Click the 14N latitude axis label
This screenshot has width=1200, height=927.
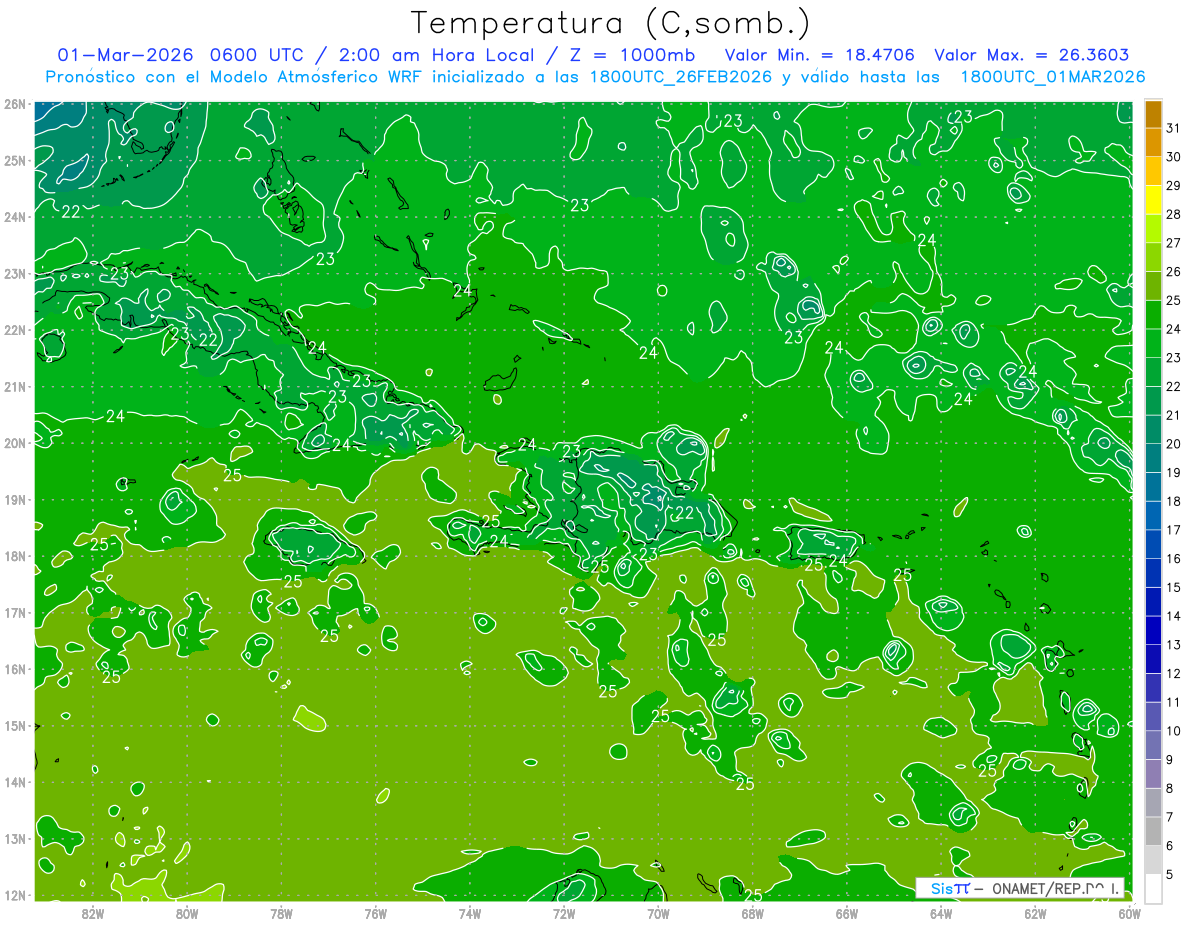[14, 782]
